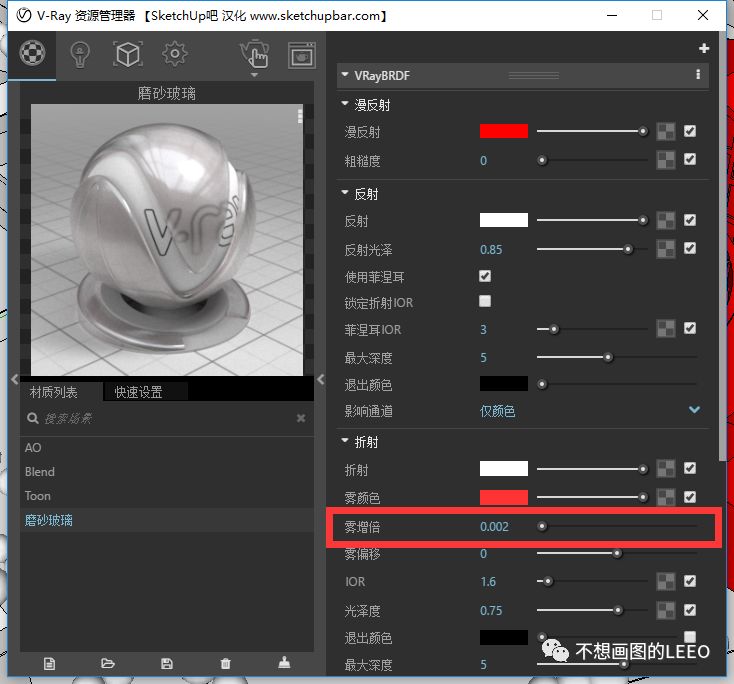This screenshot has height=684, width=734.
Task: Collapse the VRayBRDF layer
Action: tap(345, 74)
